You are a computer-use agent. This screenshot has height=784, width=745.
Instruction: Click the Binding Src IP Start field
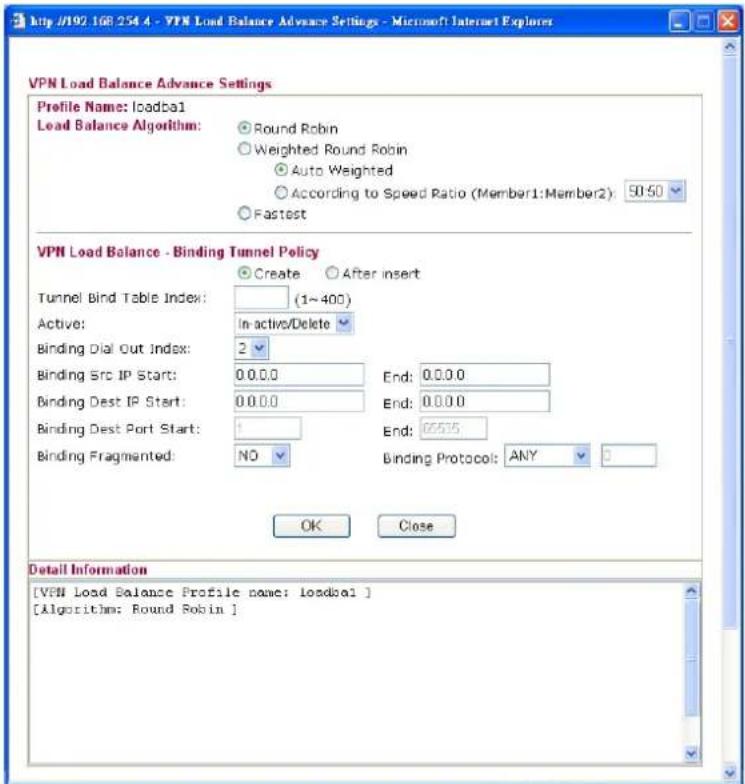click(x=299, y=374)
